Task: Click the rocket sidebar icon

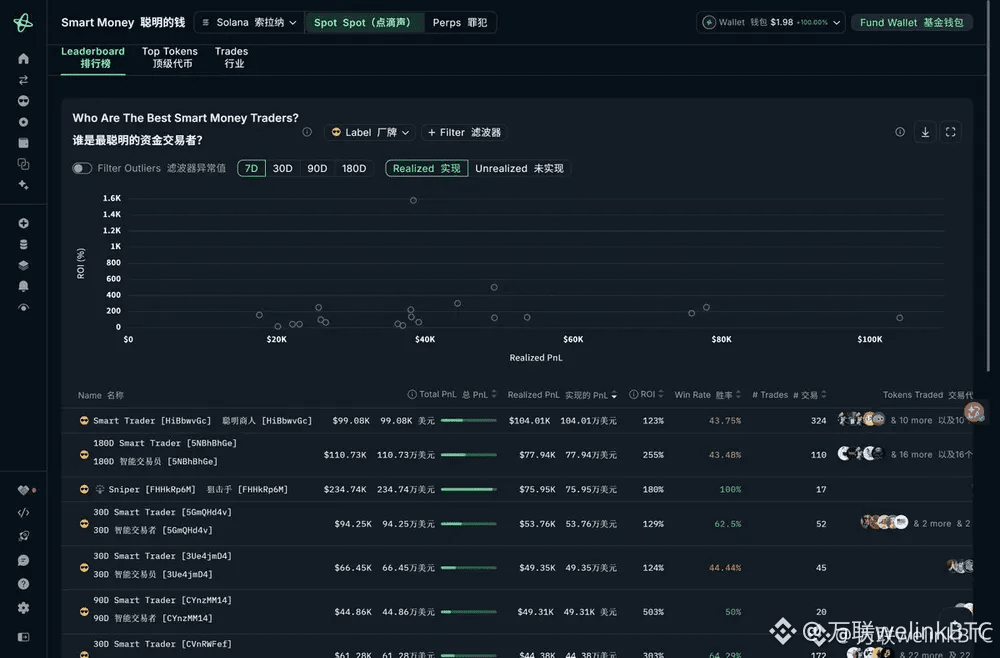Action: pos(24,536)
